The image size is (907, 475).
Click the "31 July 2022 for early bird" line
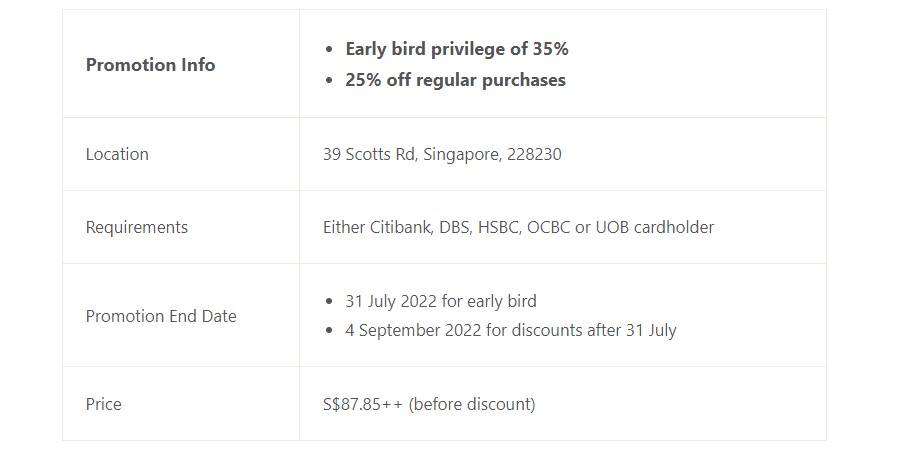(x=440, y=301)
